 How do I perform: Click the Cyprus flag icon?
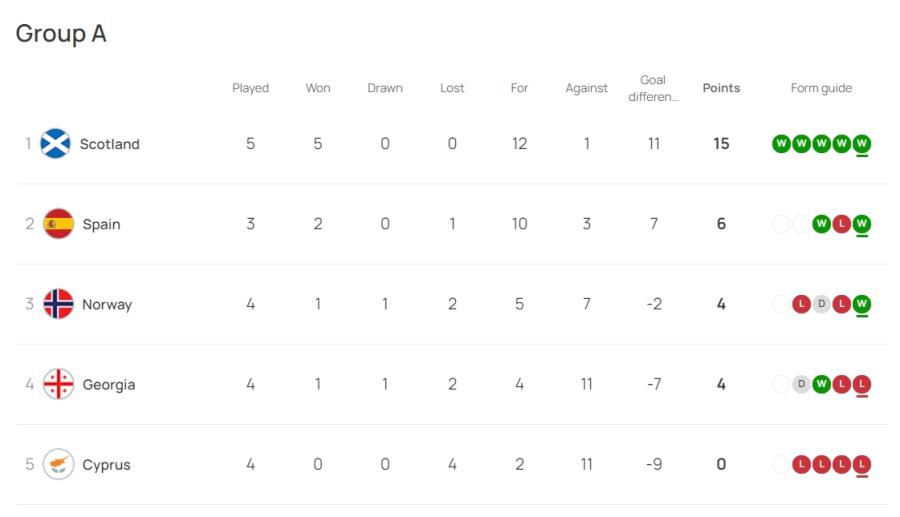pos(59,464)
